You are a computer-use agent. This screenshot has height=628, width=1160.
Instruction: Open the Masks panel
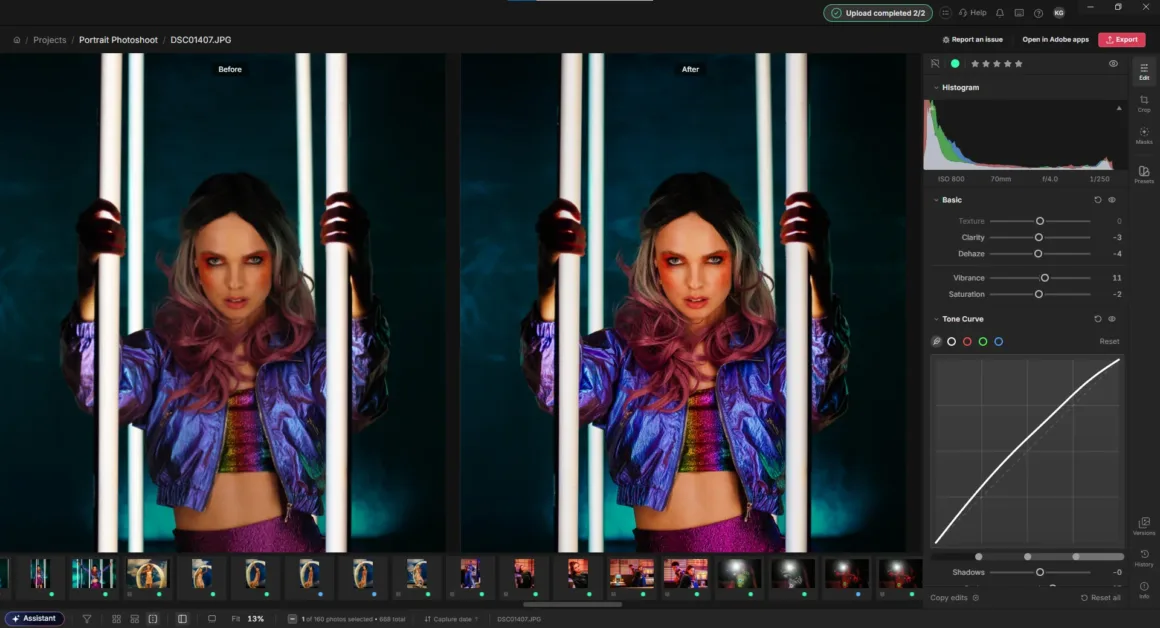(1144, 135)
